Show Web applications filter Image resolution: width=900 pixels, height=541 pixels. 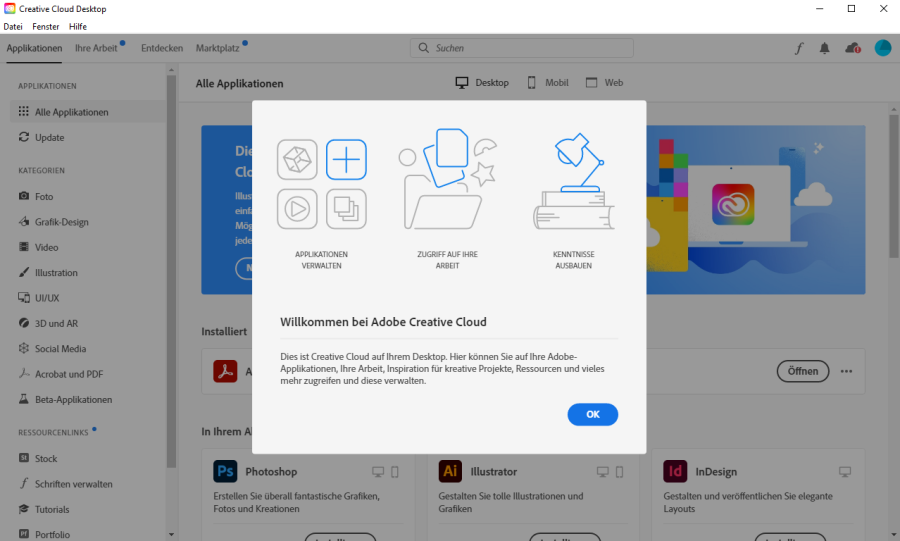(605, 83)
